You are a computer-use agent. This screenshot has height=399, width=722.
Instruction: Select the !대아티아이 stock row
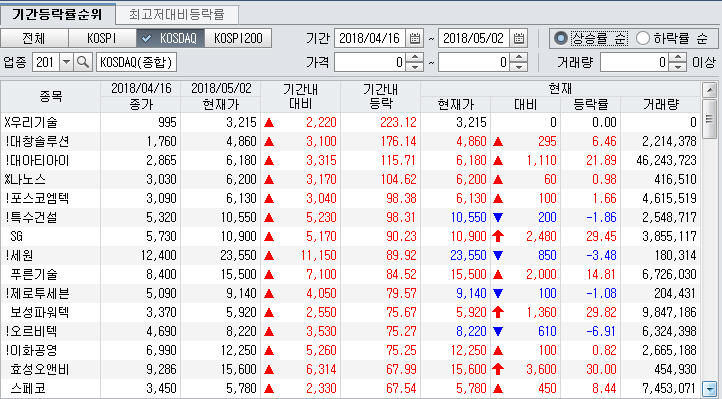point(350,161)
